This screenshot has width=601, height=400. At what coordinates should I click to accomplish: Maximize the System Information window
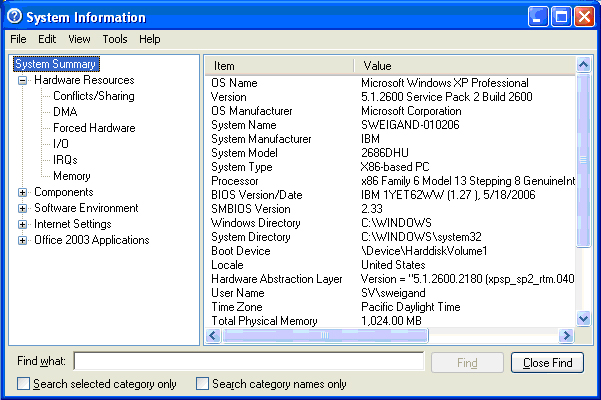(x=561, y=16)
